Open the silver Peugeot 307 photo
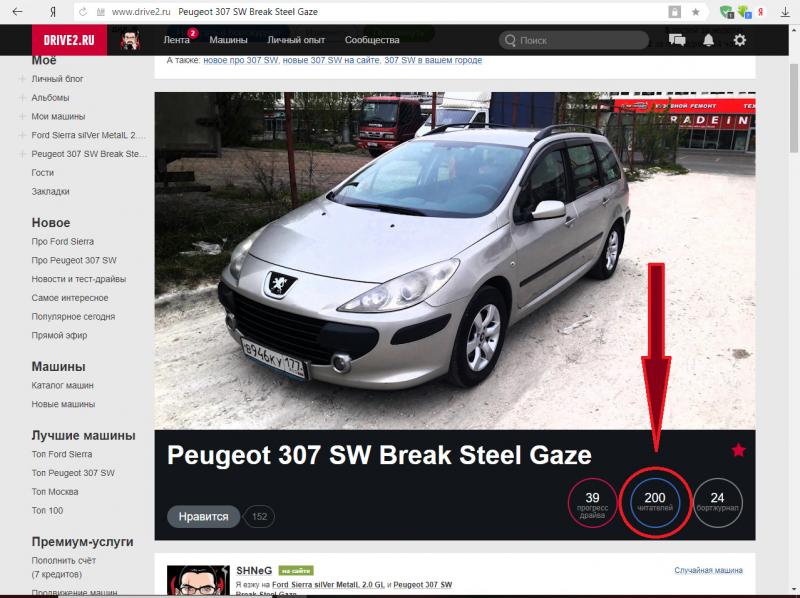Image resolution: width=800 pixels, height=598 pixels. (x=455, y=261)
